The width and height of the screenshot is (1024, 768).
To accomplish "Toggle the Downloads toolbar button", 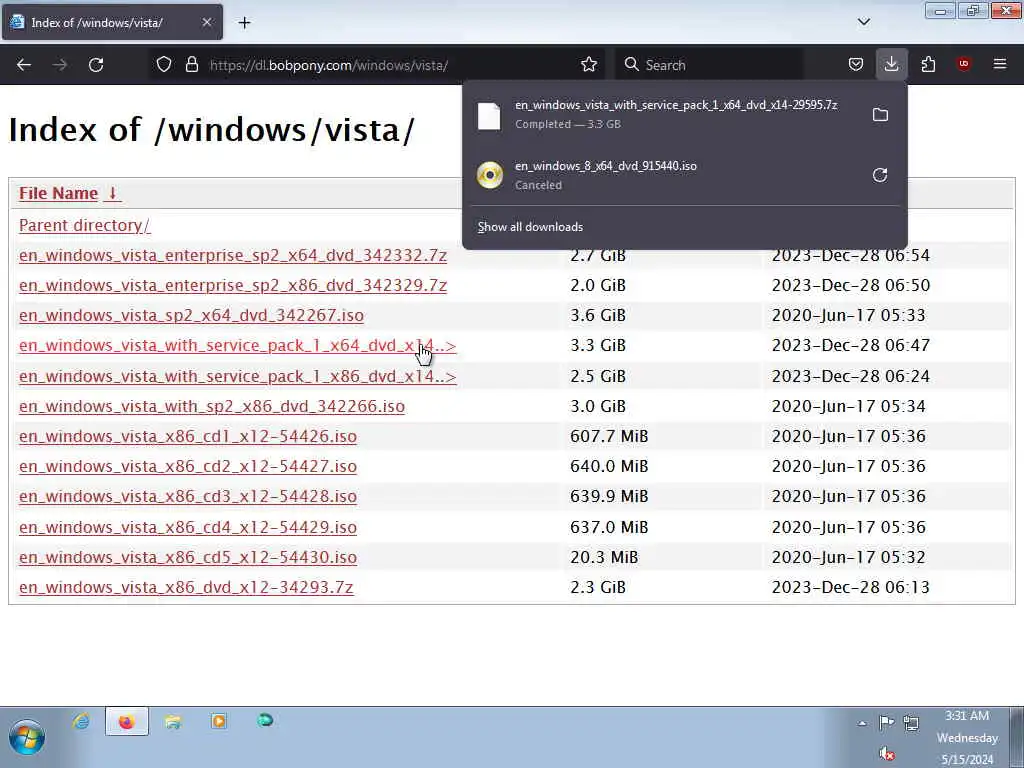I will pos(891,65).
